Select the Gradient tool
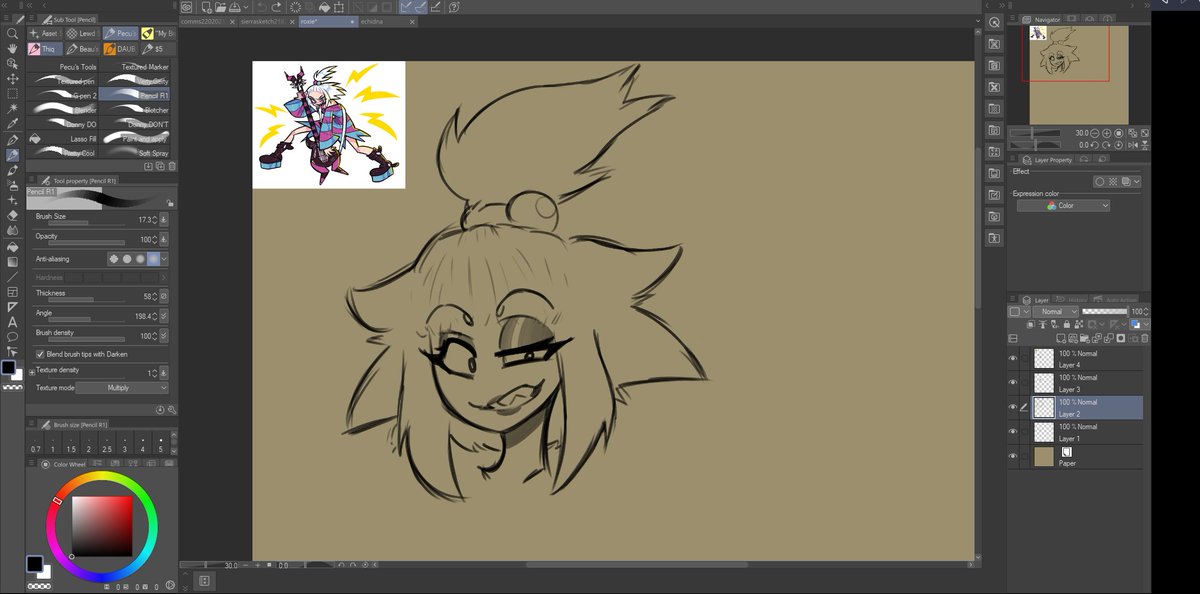Viewport: 1200px width, 594px height. [x=12, y=261]
